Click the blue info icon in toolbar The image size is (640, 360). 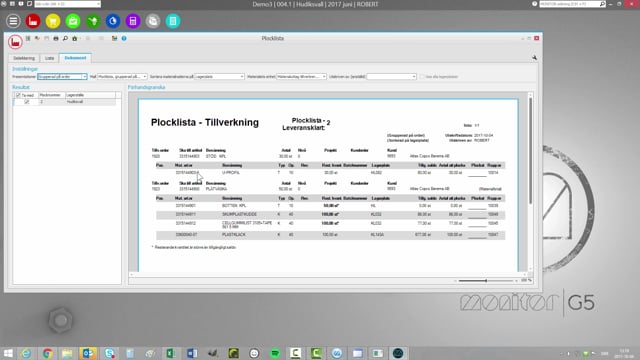tap(124, 38)
